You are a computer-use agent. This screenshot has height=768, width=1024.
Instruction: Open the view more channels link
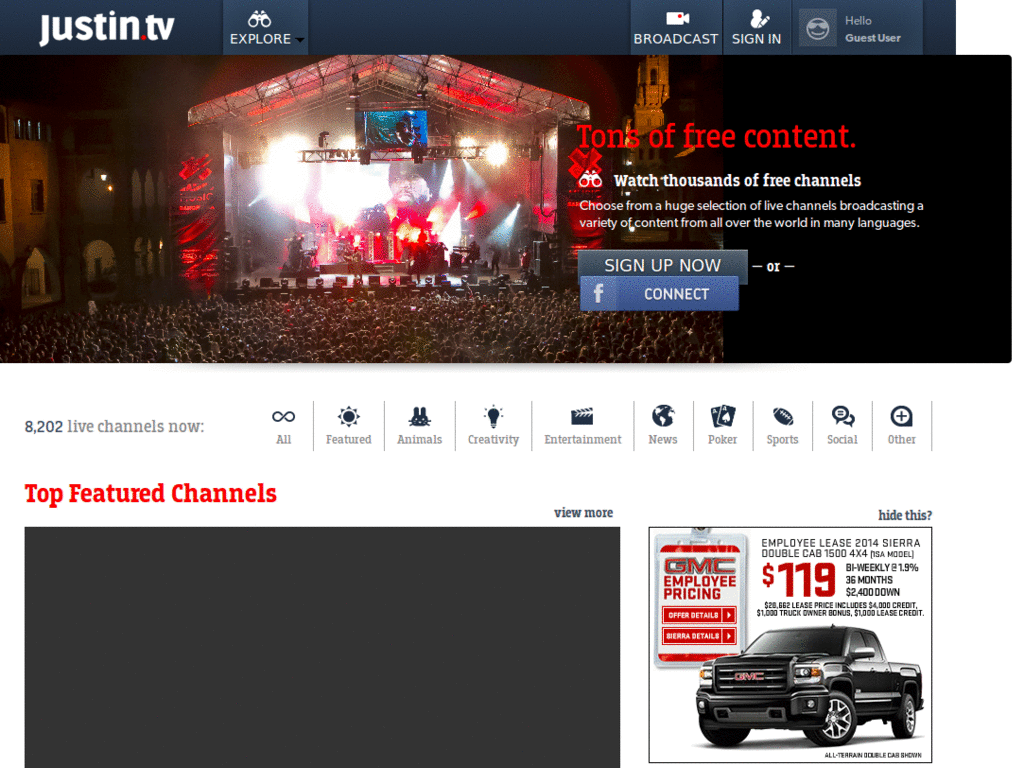click(x=583, y=512)
